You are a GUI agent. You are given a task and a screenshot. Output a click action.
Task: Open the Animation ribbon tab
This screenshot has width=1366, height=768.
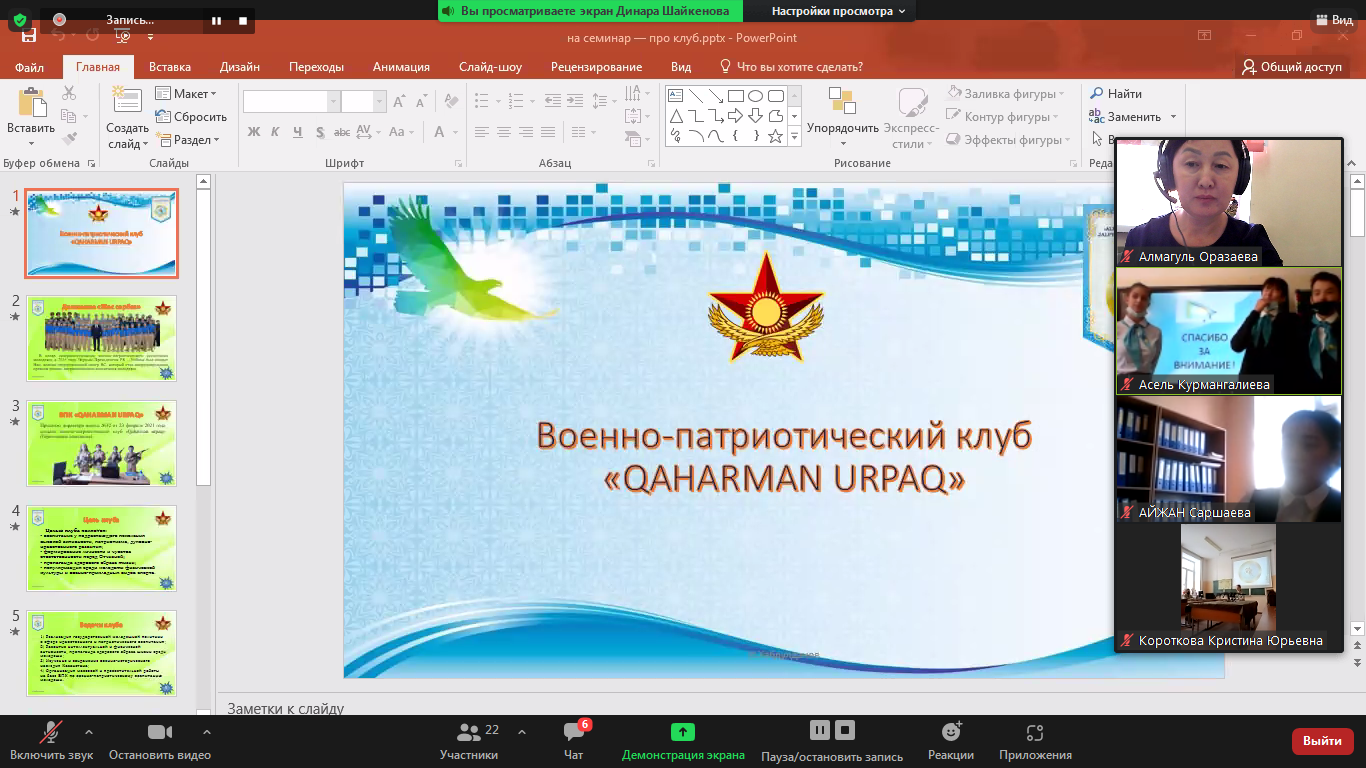click(x=401, y=67)
